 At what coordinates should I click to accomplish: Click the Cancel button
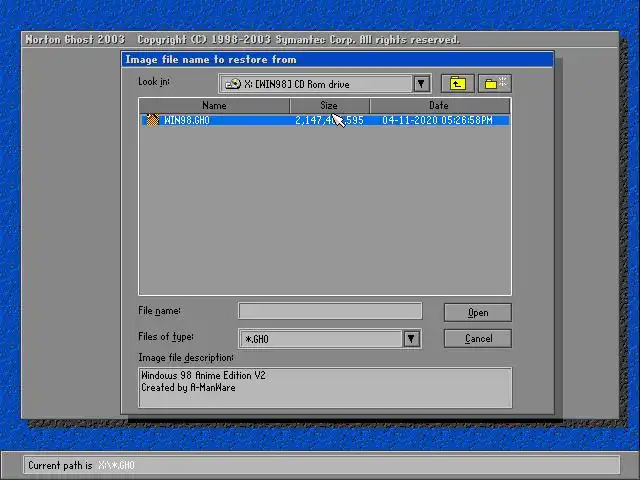[x=478, y=338]
